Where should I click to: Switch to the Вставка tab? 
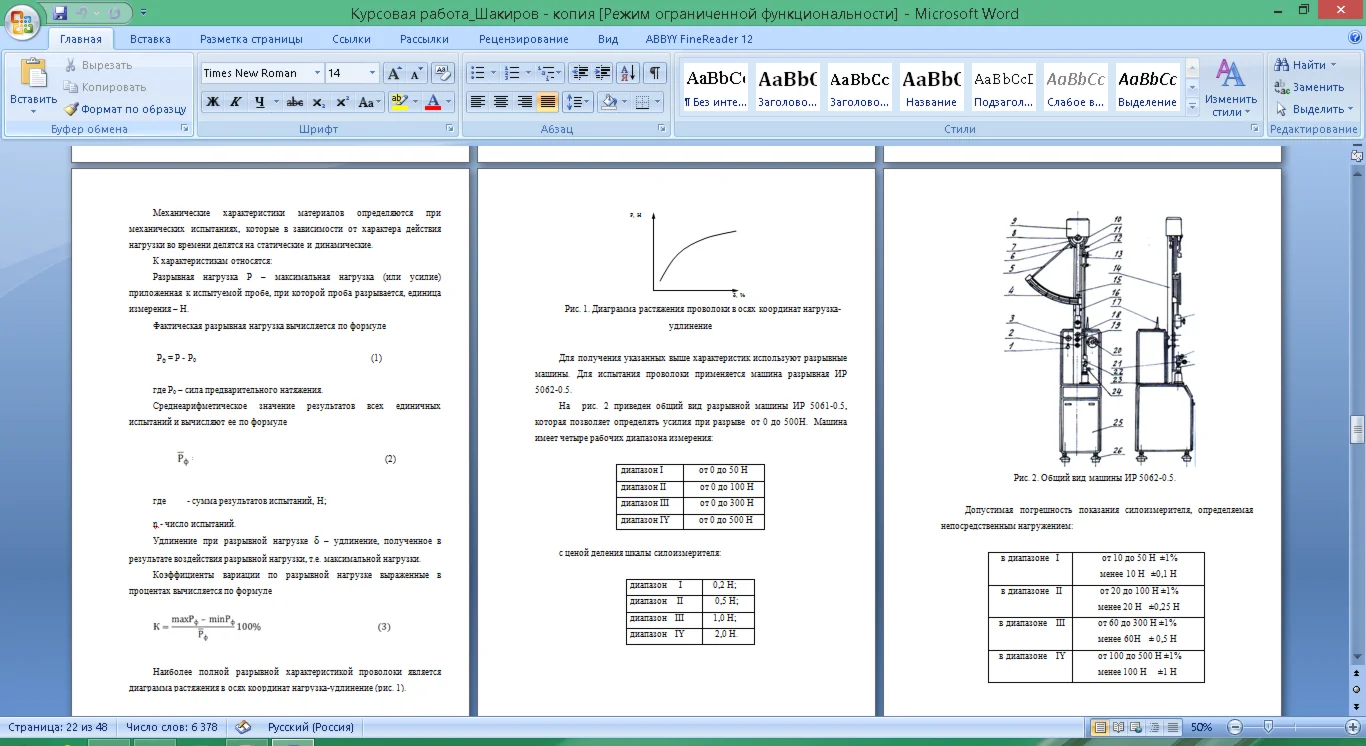coord(150,39)
